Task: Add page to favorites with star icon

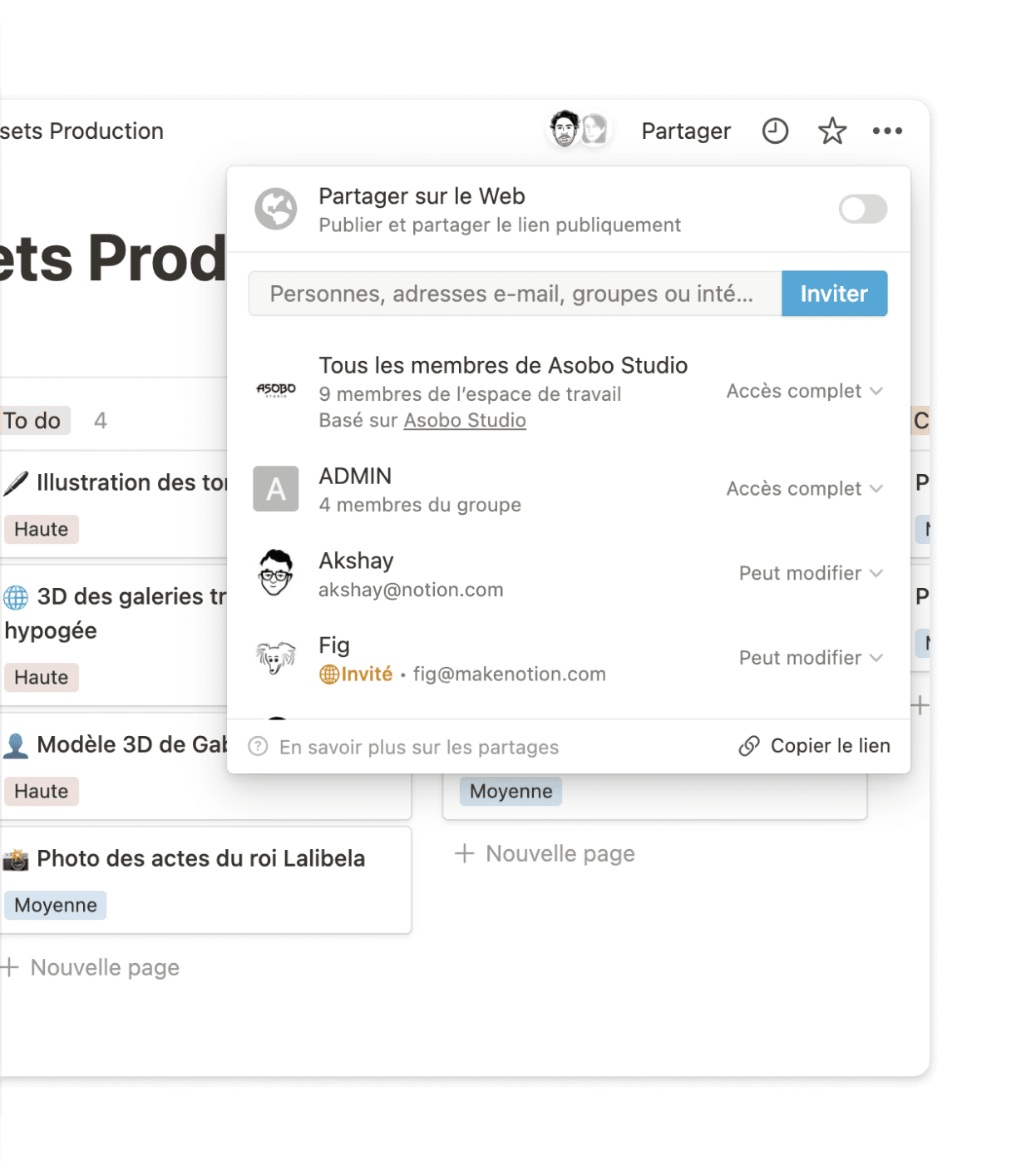Action: [831, 131]
